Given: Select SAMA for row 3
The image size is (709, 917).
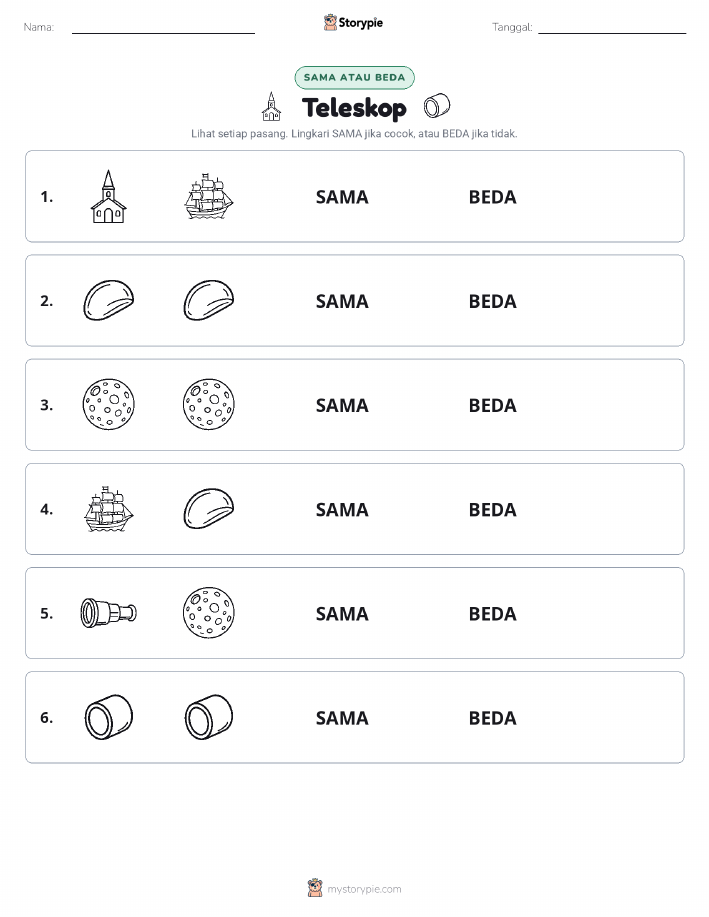Looking at the screenshot, I should click(x=342, y=405).
